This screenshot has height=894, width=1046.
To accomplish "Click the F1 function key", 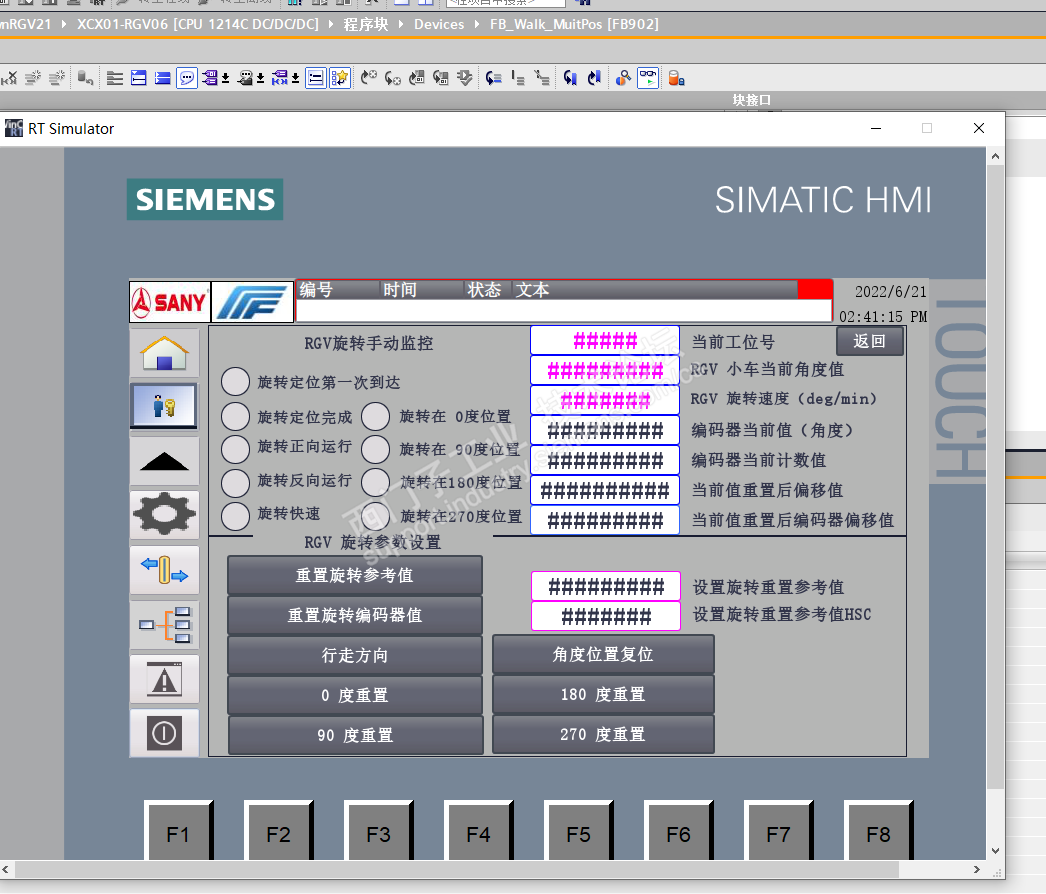I will (178, 831).
